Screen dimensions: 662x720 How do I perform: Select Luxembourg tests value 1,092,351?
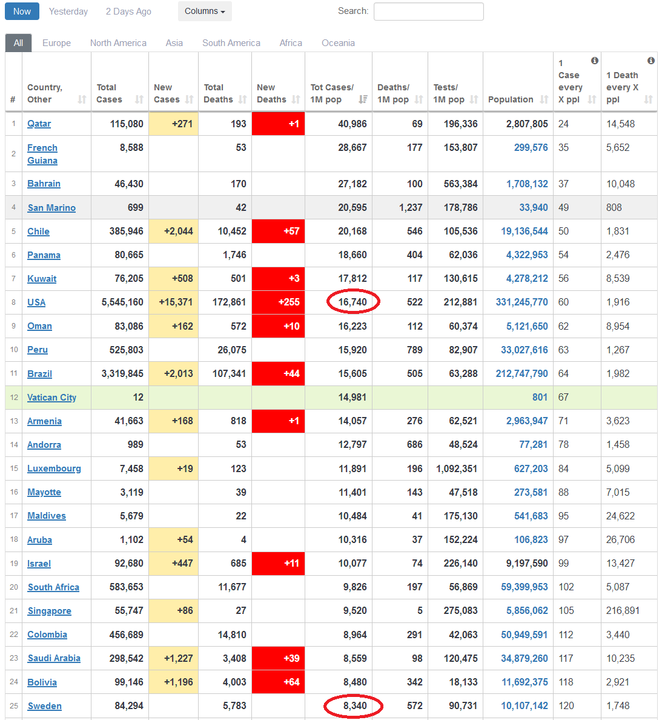(455, 468)
